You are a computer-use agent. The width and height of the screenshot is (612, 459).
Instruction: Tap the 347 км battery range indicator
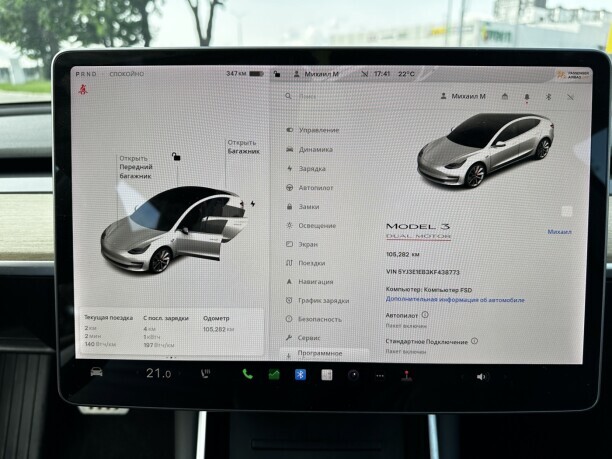pos(245,73)
